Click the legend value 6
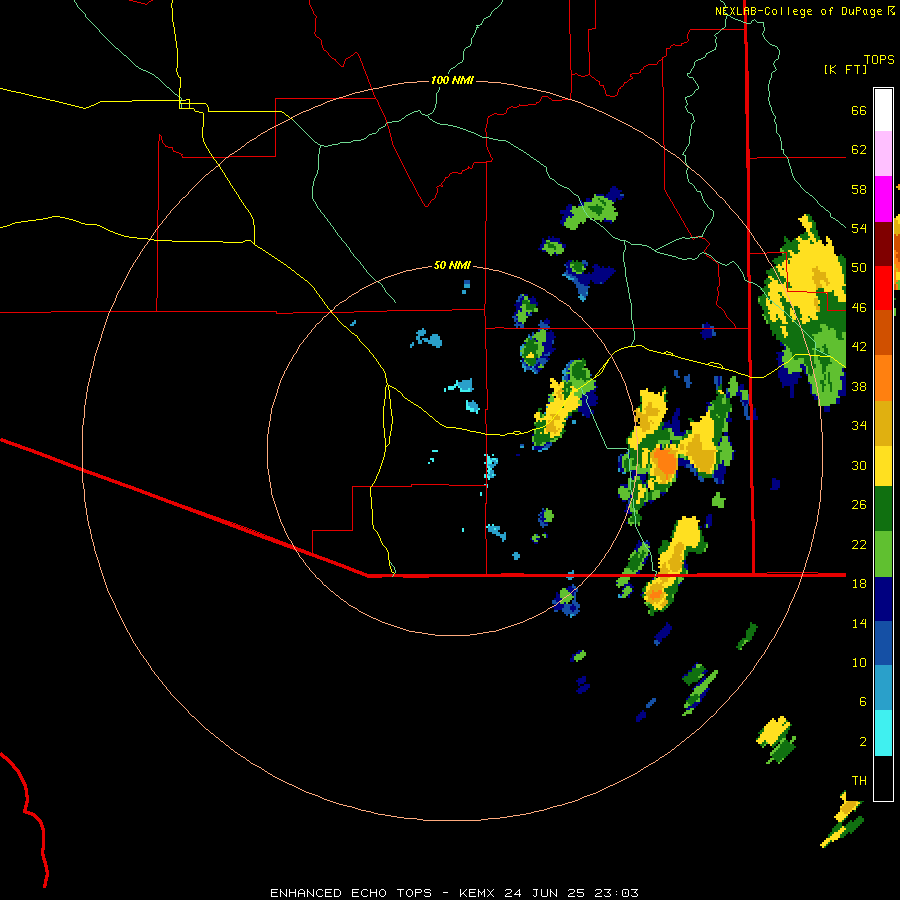Image resolution: width=900 pixels, height=900 pixels. point(863,702)
